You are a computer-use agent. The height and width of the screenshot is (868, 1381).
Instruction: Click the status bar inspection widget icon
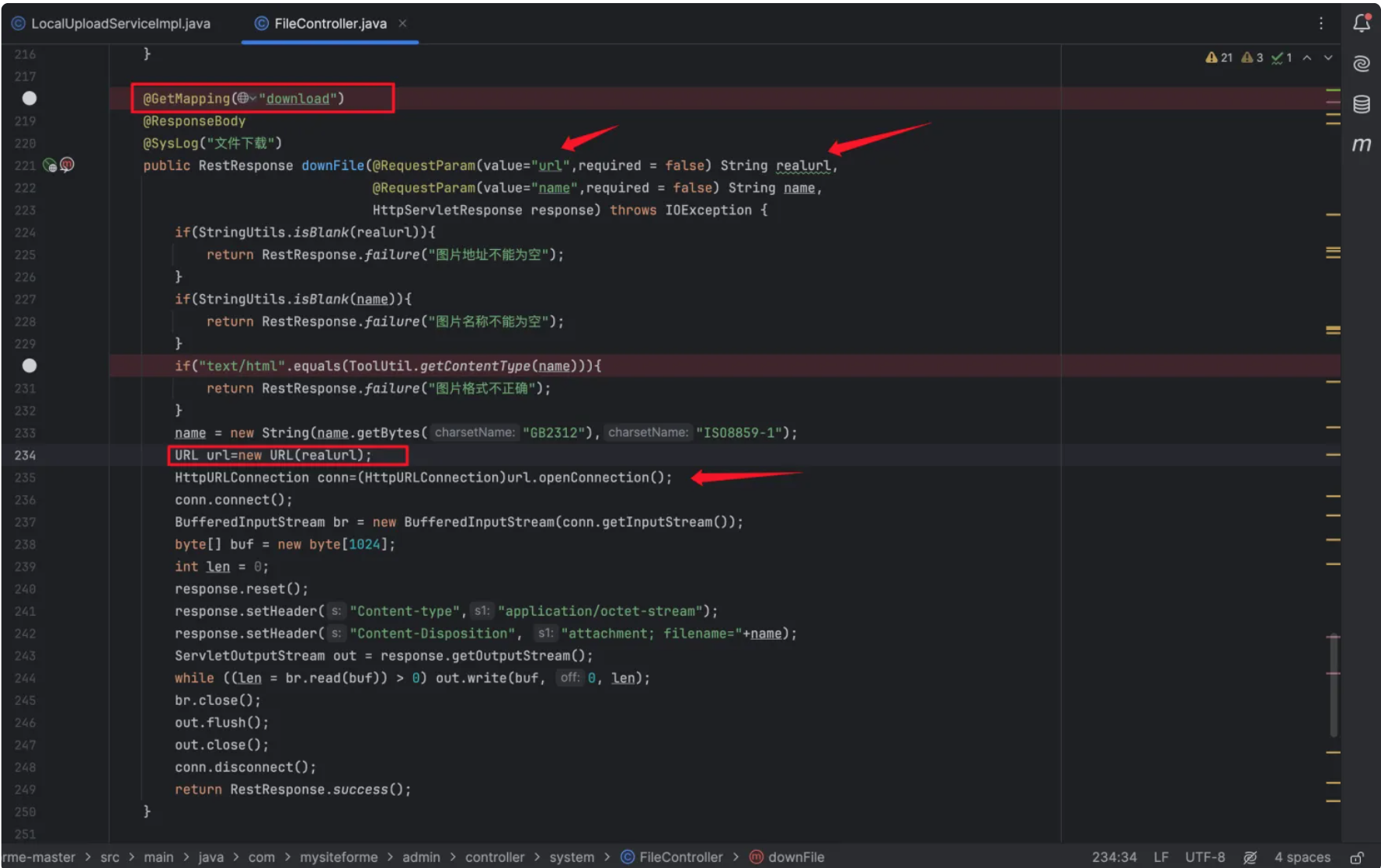click(1250, 857)
